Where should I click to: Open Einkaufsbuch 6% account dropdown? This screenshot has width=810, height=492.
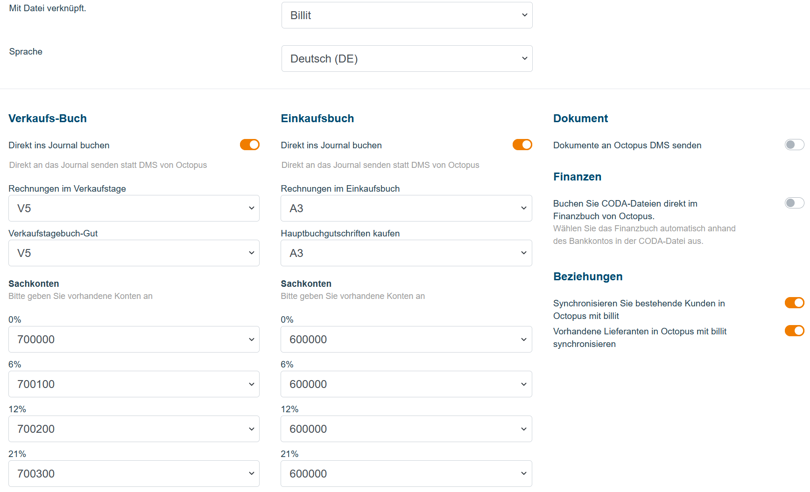[x=406, y=384]
